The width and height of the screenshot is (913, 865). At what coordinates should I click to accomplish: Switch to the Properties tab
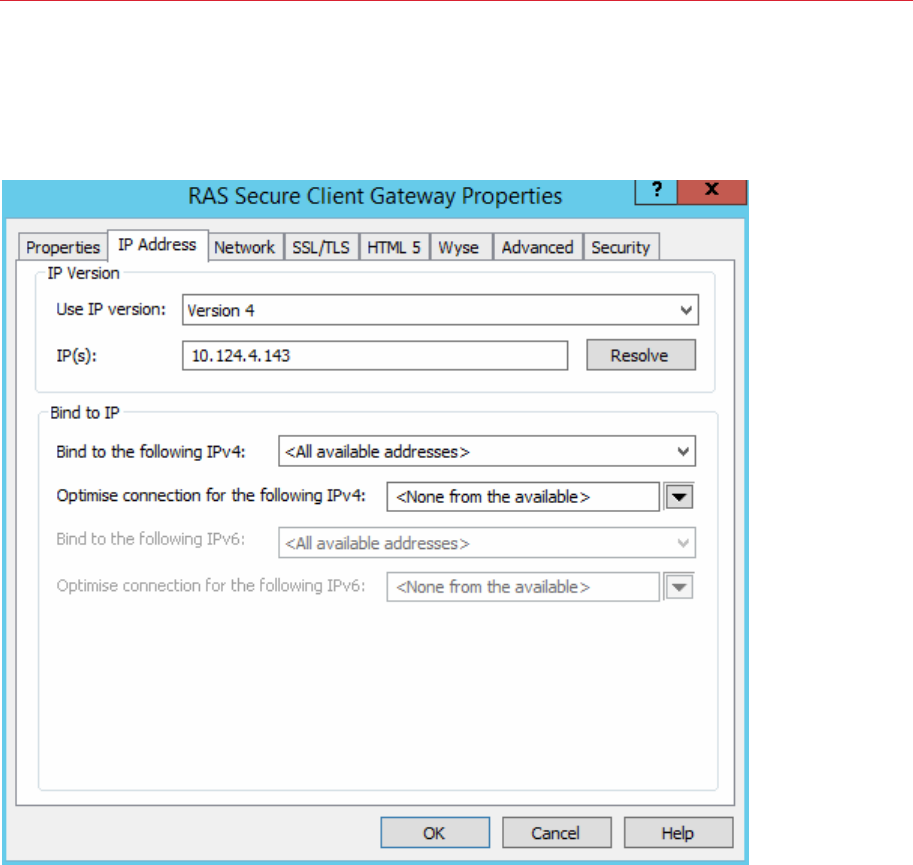coord(63,247)
